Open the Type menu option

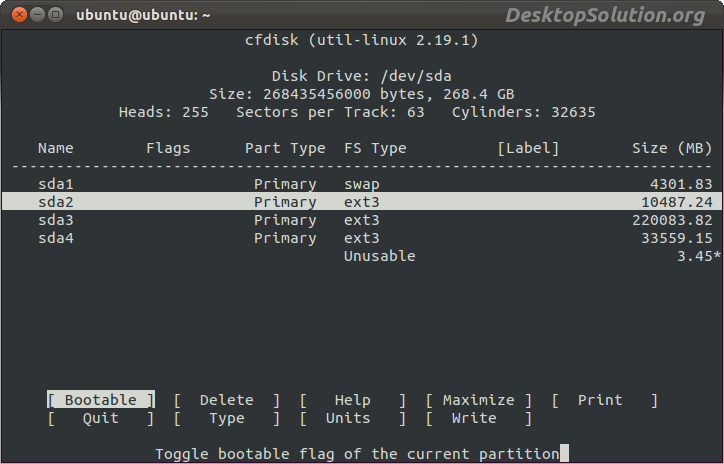pos(226,418)
